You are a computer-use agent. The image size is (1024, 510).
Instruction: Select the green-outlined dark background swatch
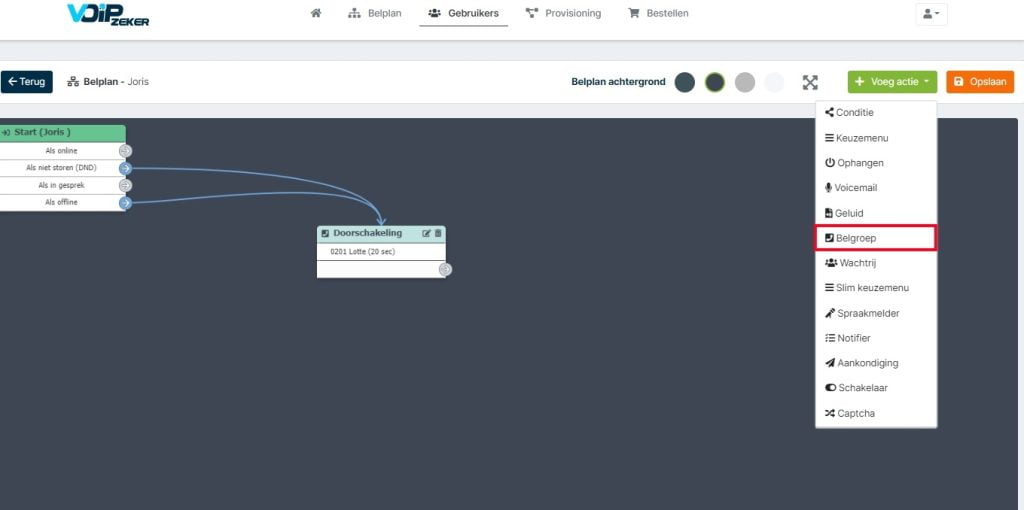[x=715, y=82]
